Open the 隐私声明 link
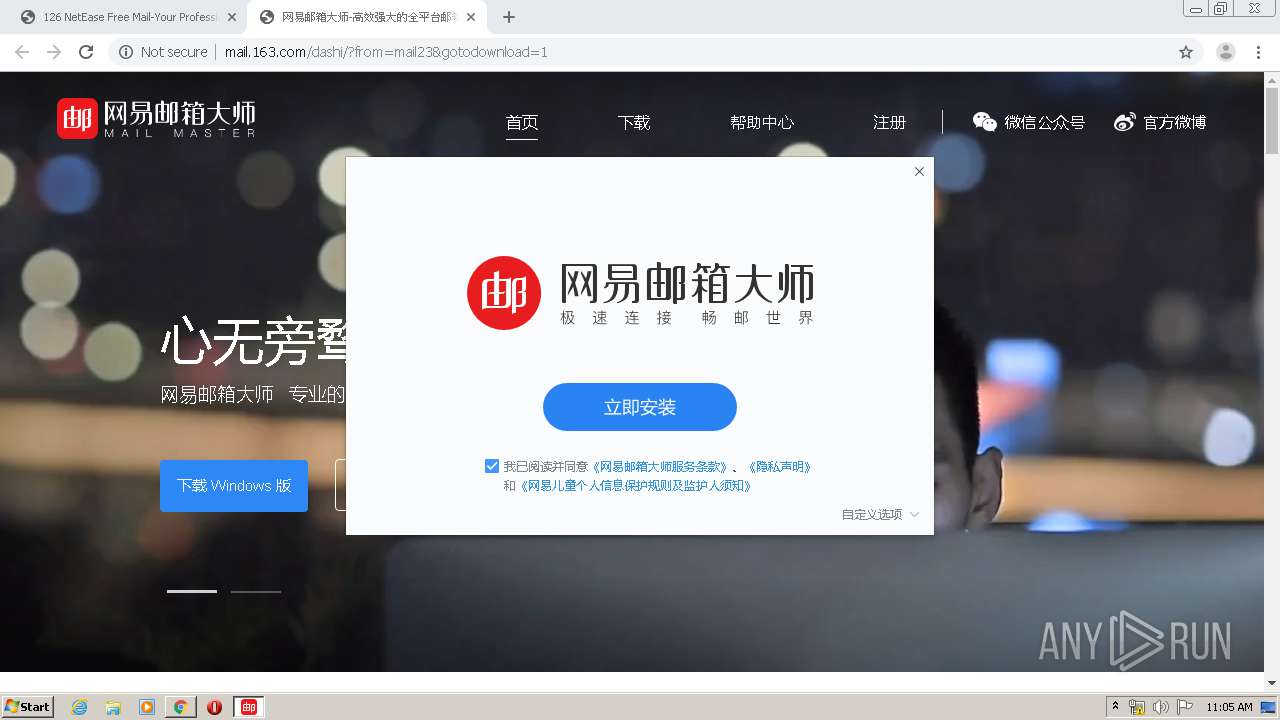Screen dimensions: 1280x720 tap(779, 466)
